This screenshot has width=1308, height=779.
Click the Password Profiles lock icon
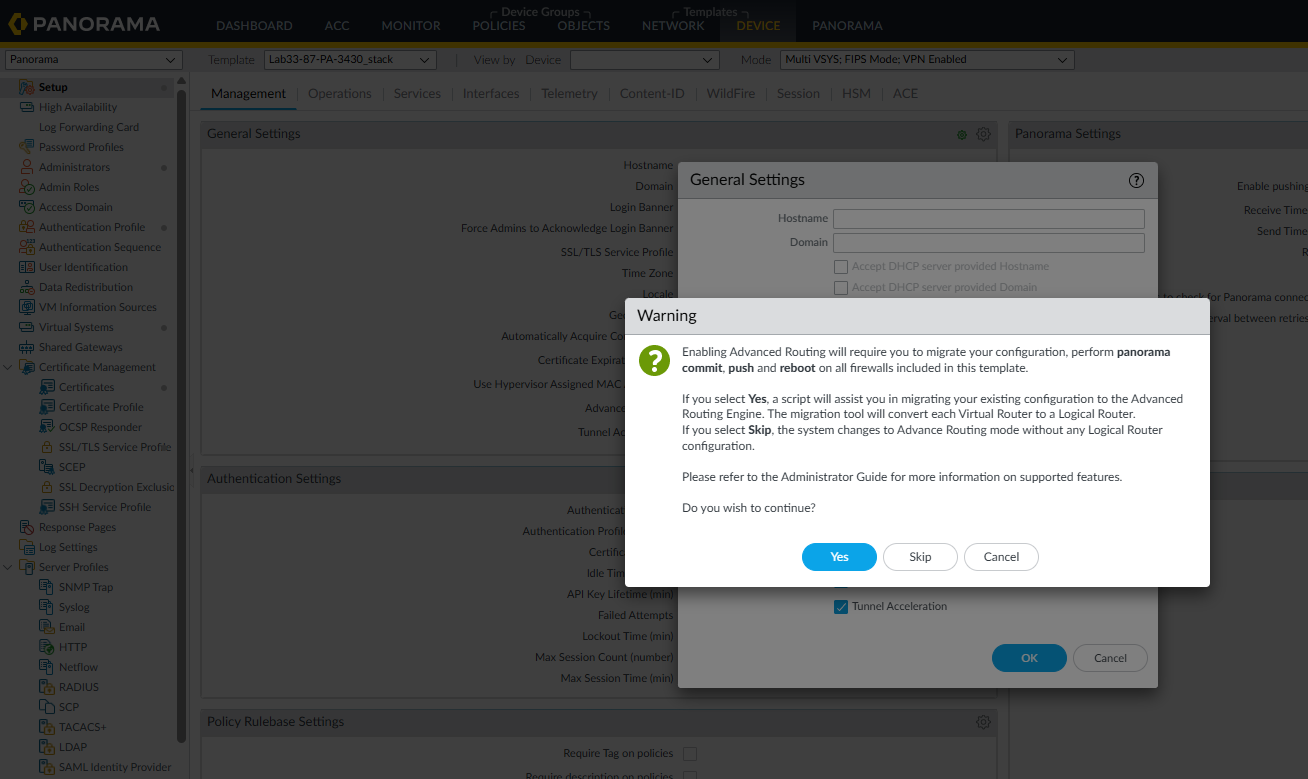pyautogui.click(x=27, y=147)
